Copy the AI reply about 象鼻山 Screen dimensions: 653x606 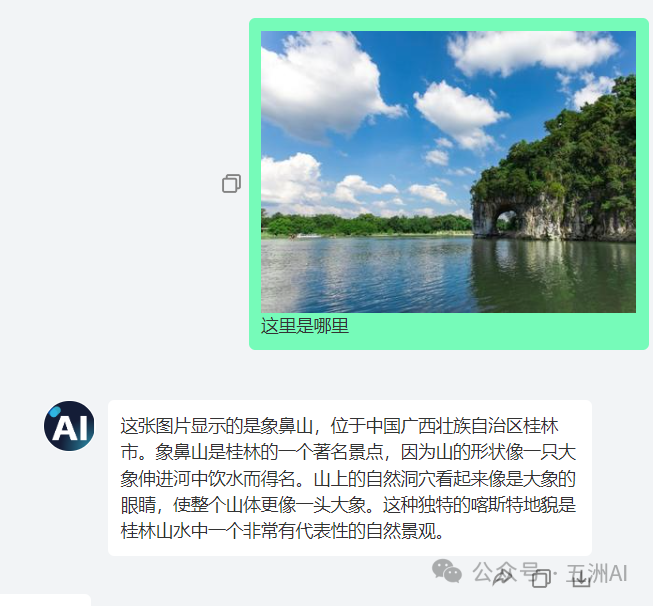coord(541,579)
